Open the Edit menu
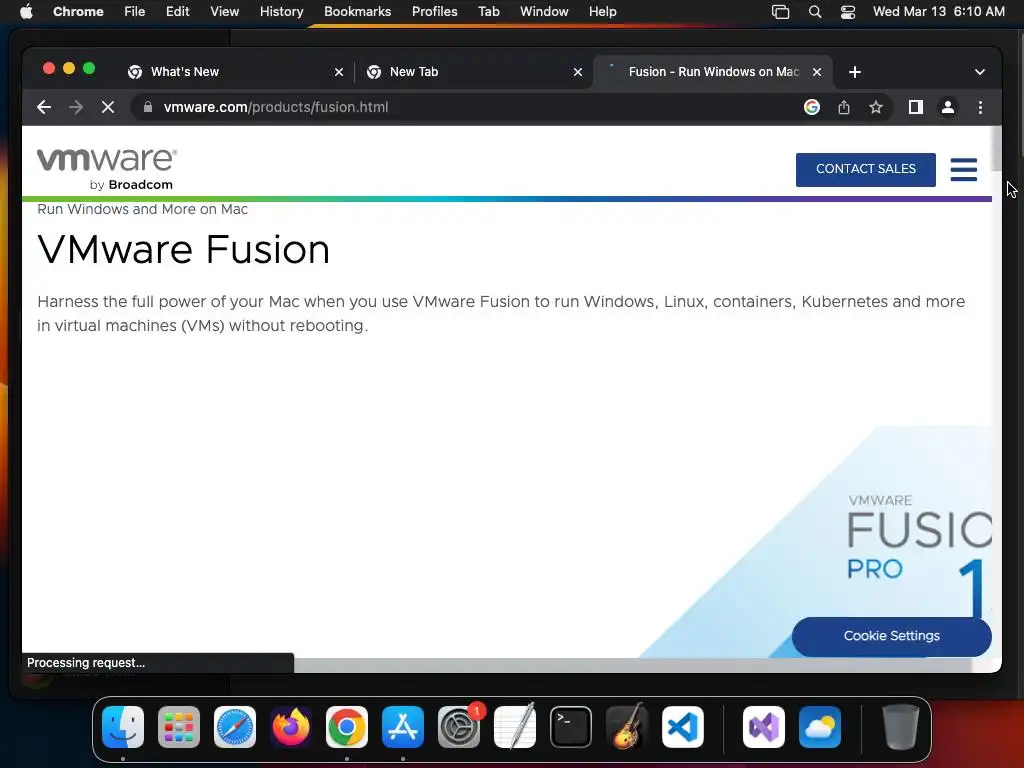 pos(177,11)
